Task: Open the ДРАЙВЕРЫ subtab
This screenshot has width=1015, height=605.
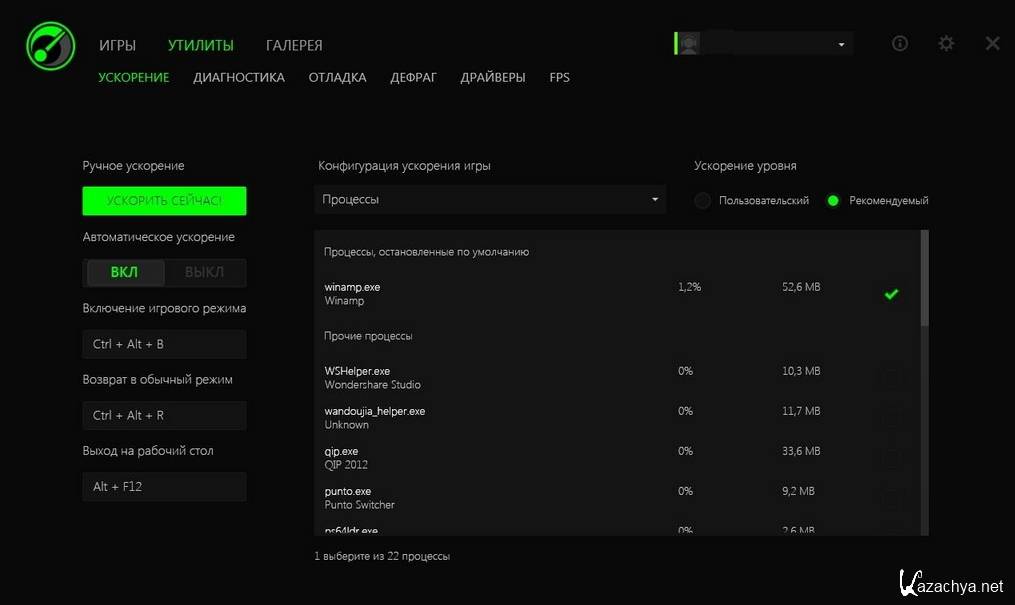Action: (x=492, y=78)
